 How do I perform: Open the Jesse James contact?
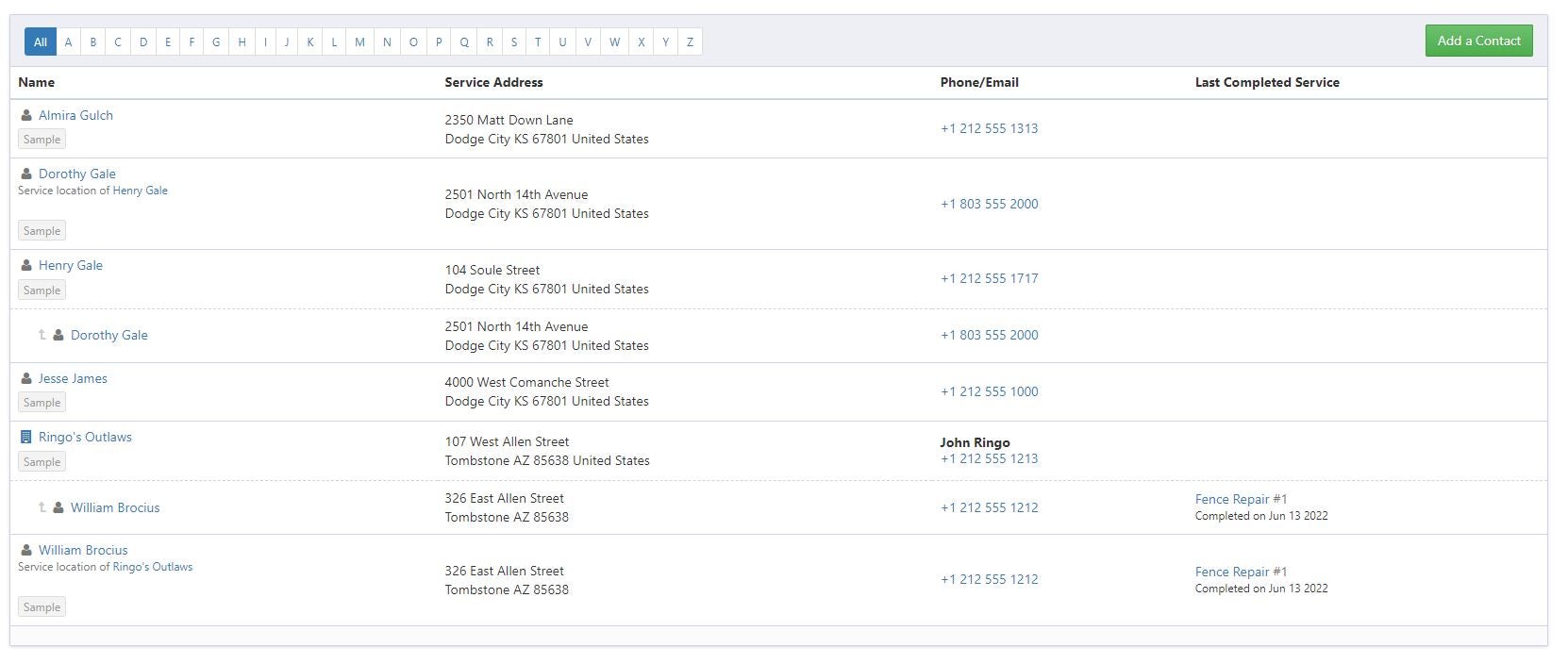73,378
